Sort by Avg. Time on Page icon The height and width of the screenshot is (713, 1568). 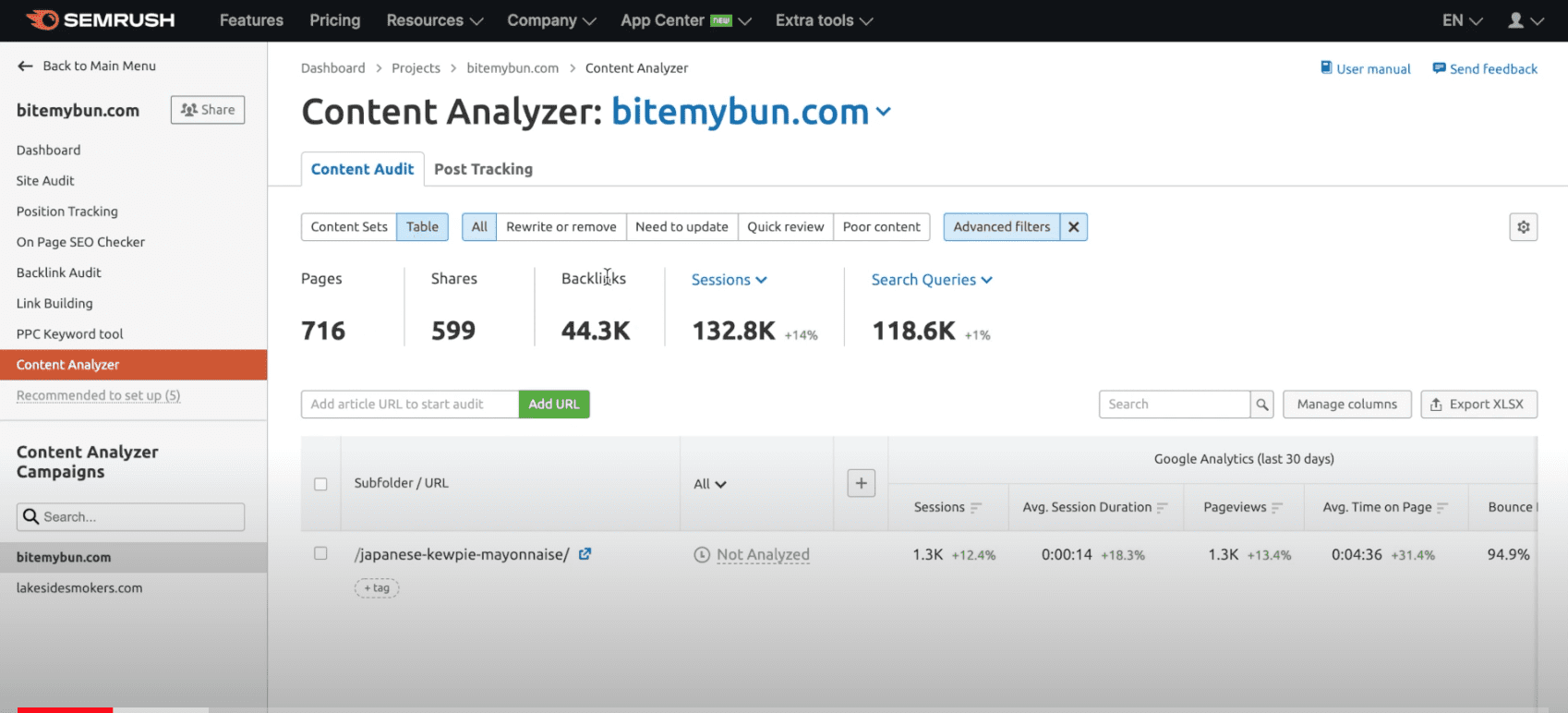tap(1442, 508)
